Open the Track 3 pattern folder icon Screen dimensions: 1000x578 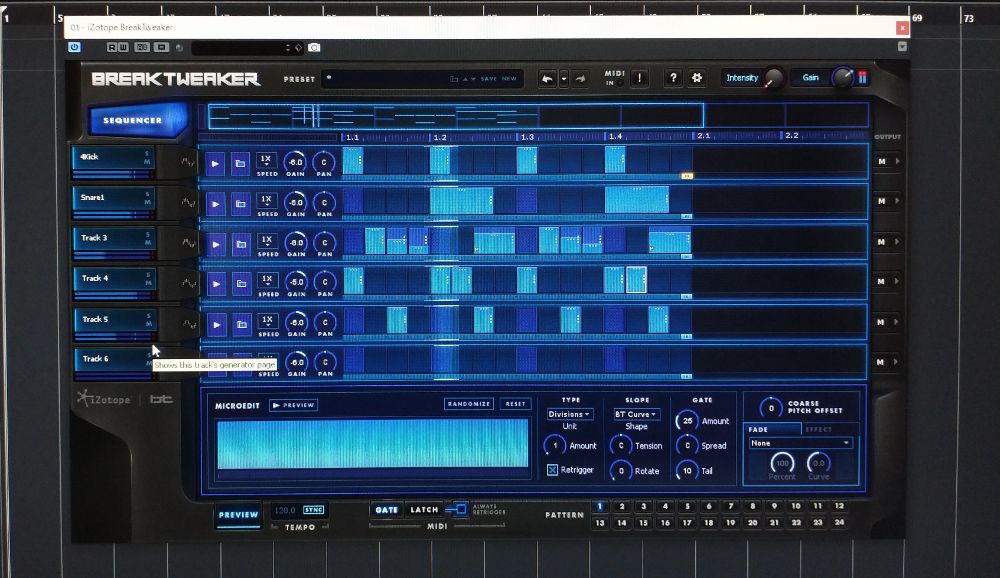pyautogui.click(x=241, y=244)
